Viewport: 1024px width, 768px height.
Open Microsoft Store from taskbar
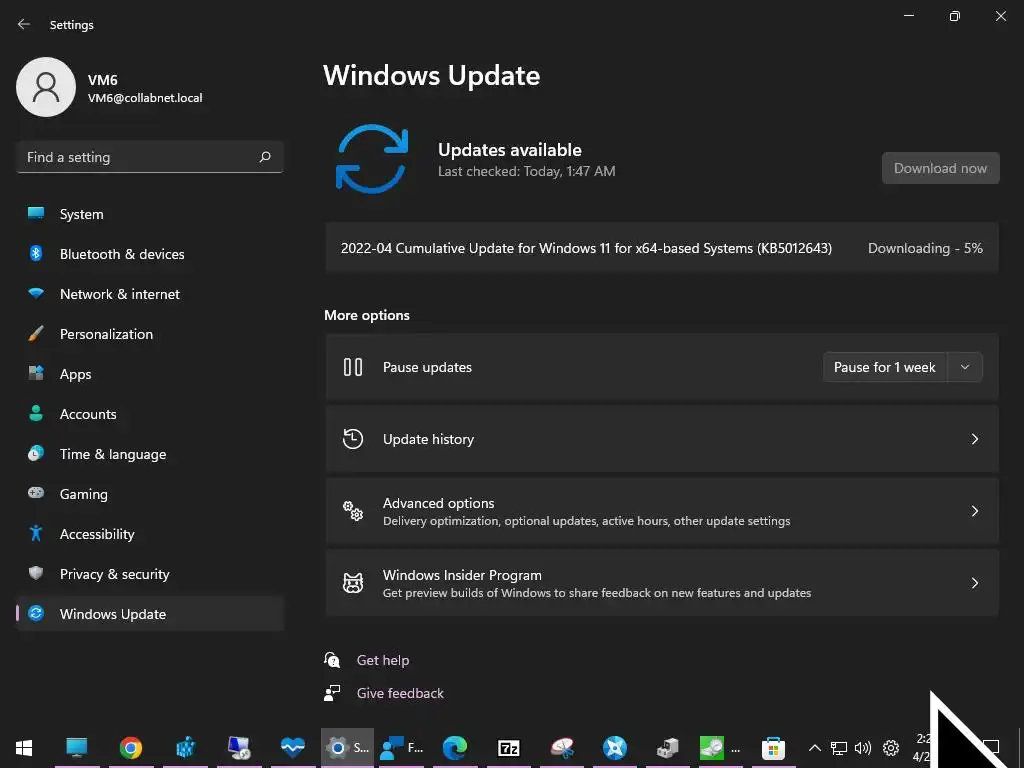tap(773, 747)
